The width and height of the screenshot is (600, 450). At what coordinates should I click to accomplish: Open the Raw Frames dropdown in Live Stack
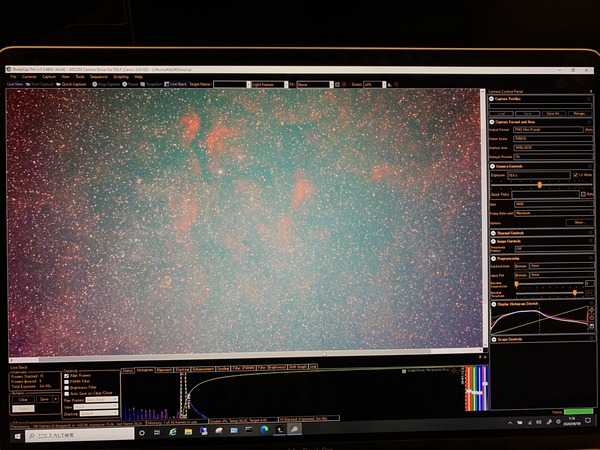[x=101, y=399]
